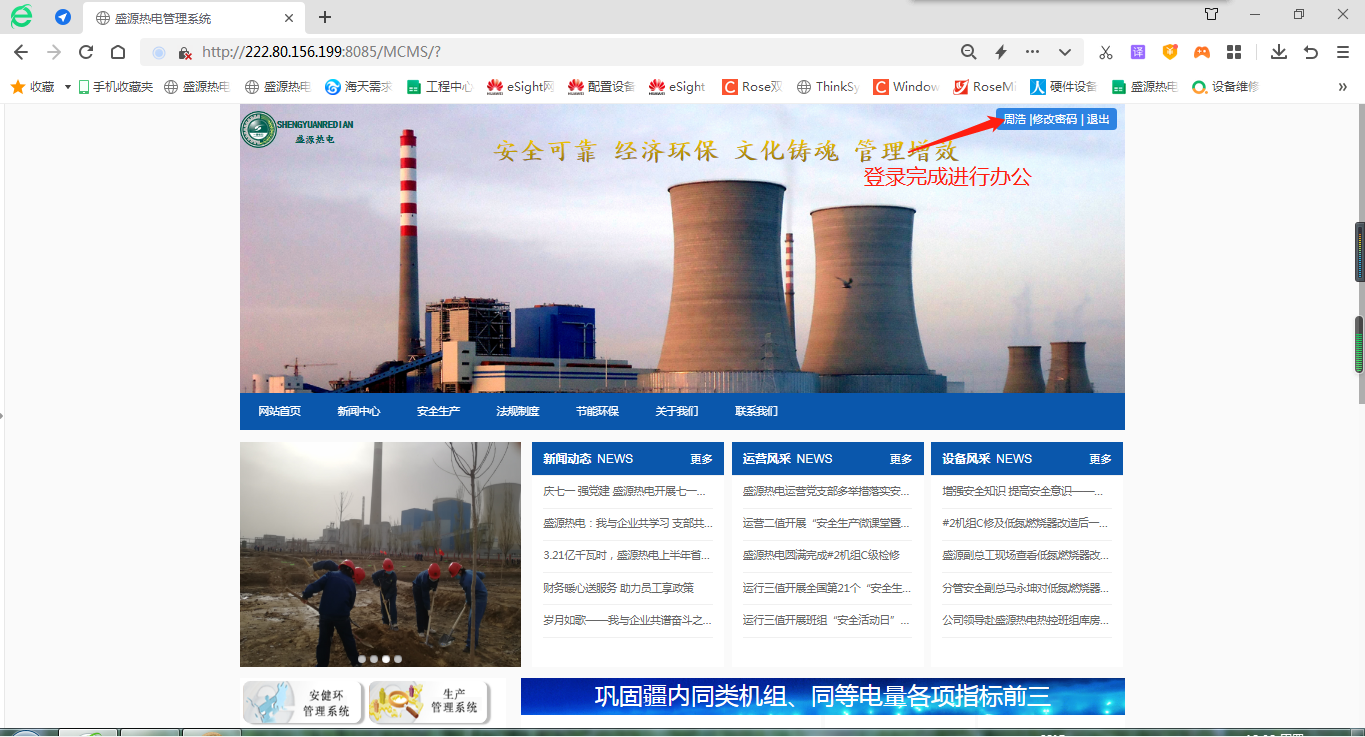Open news item 岁月如歌——我与企业共谱奋斗之
The image size is (1365, 737).
pyautogui.click(x=626, y=620)
